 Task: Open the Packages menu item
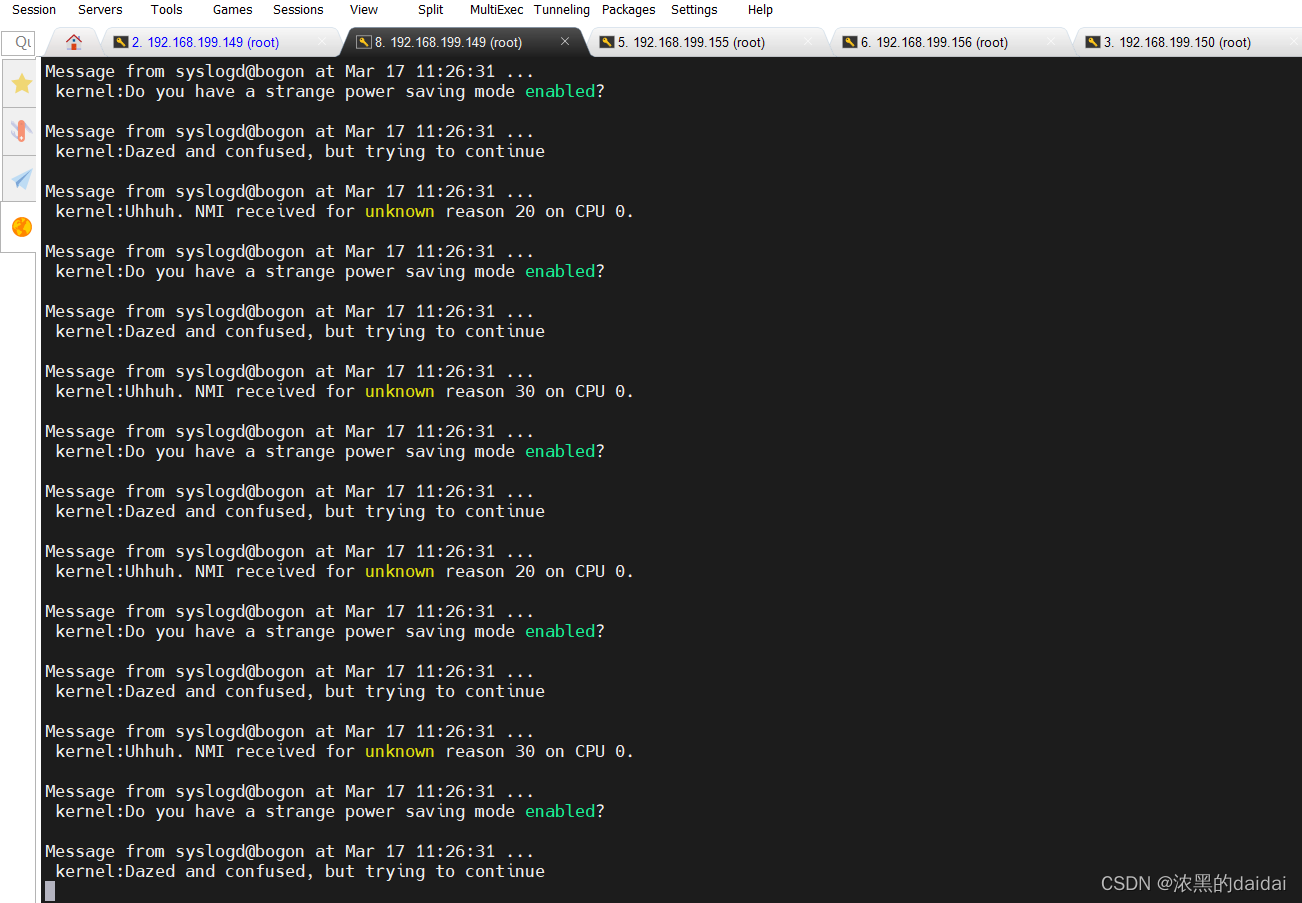tap(628, 10)
